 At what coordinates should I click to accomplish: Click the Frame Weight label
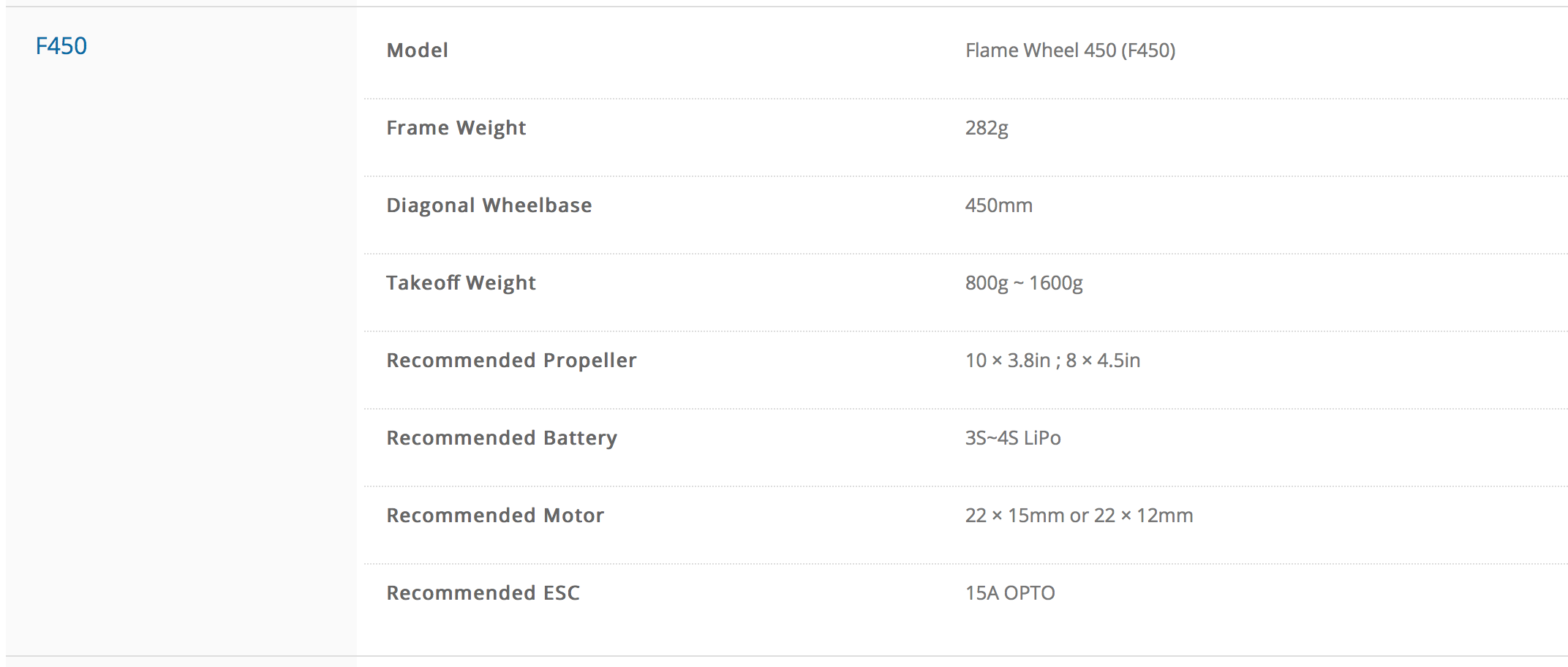[x=456, y=128]
